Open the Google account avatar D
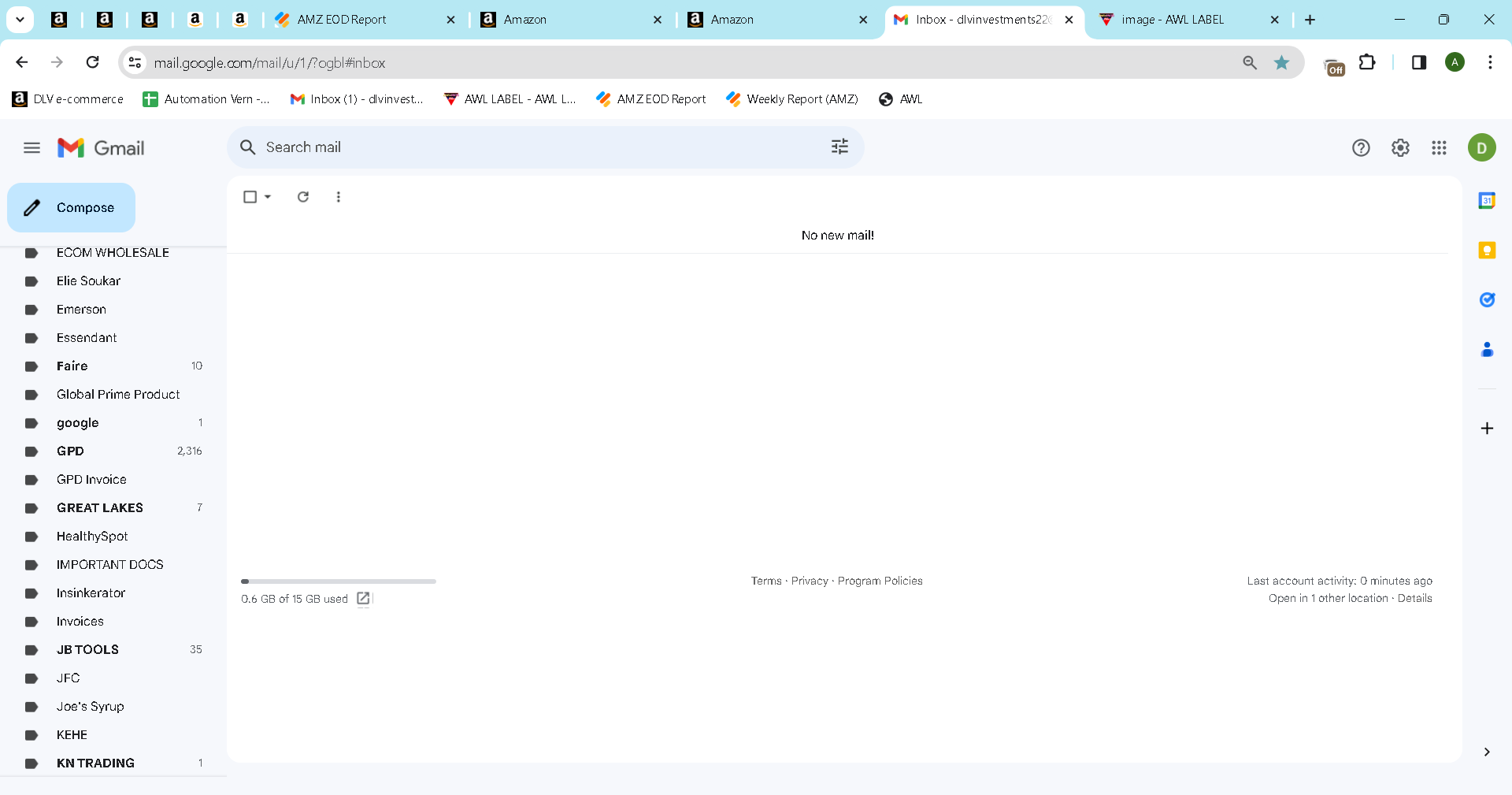This screenshot has width=1512, height=795. [x=1481, y=148]
